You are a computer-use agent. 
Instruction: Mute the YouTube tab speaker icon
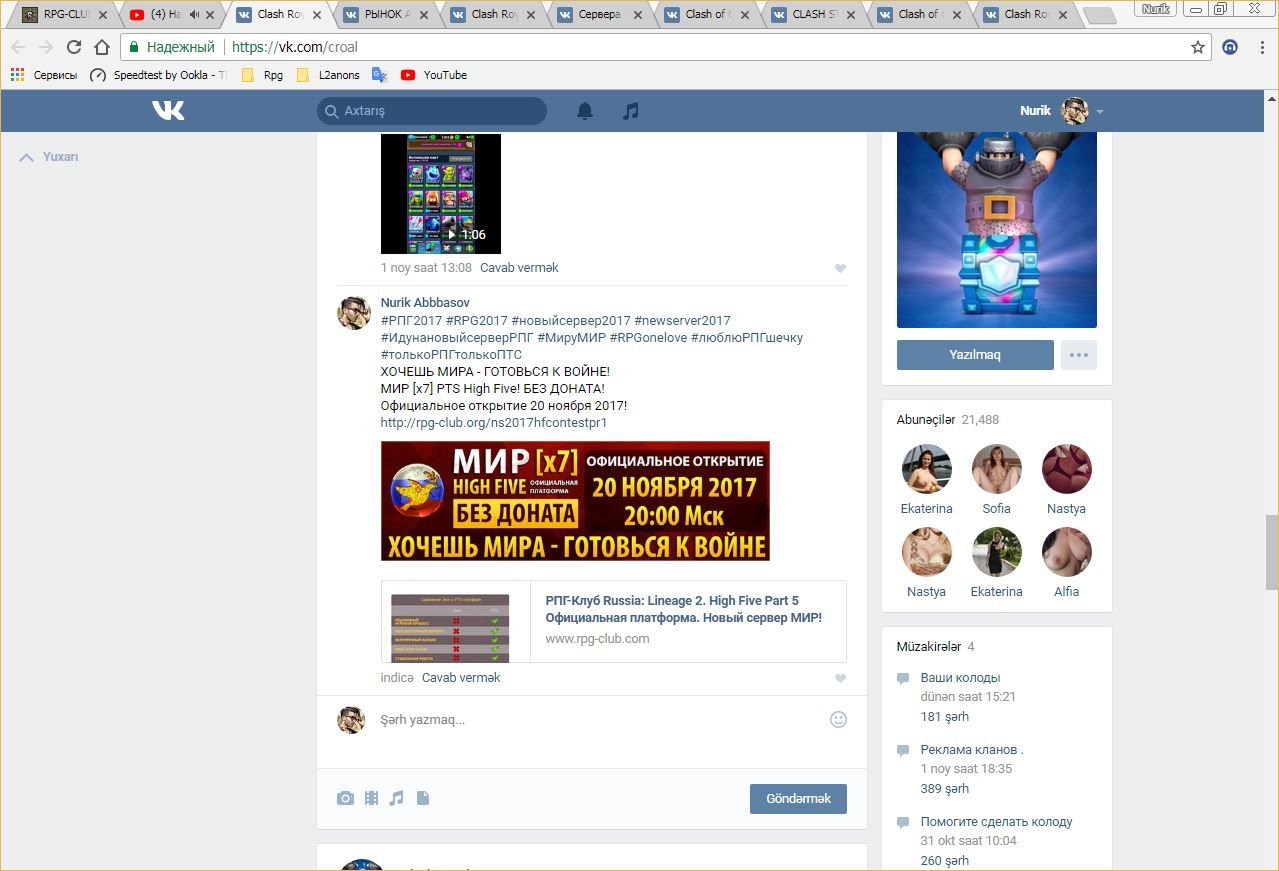coord(194,15)
